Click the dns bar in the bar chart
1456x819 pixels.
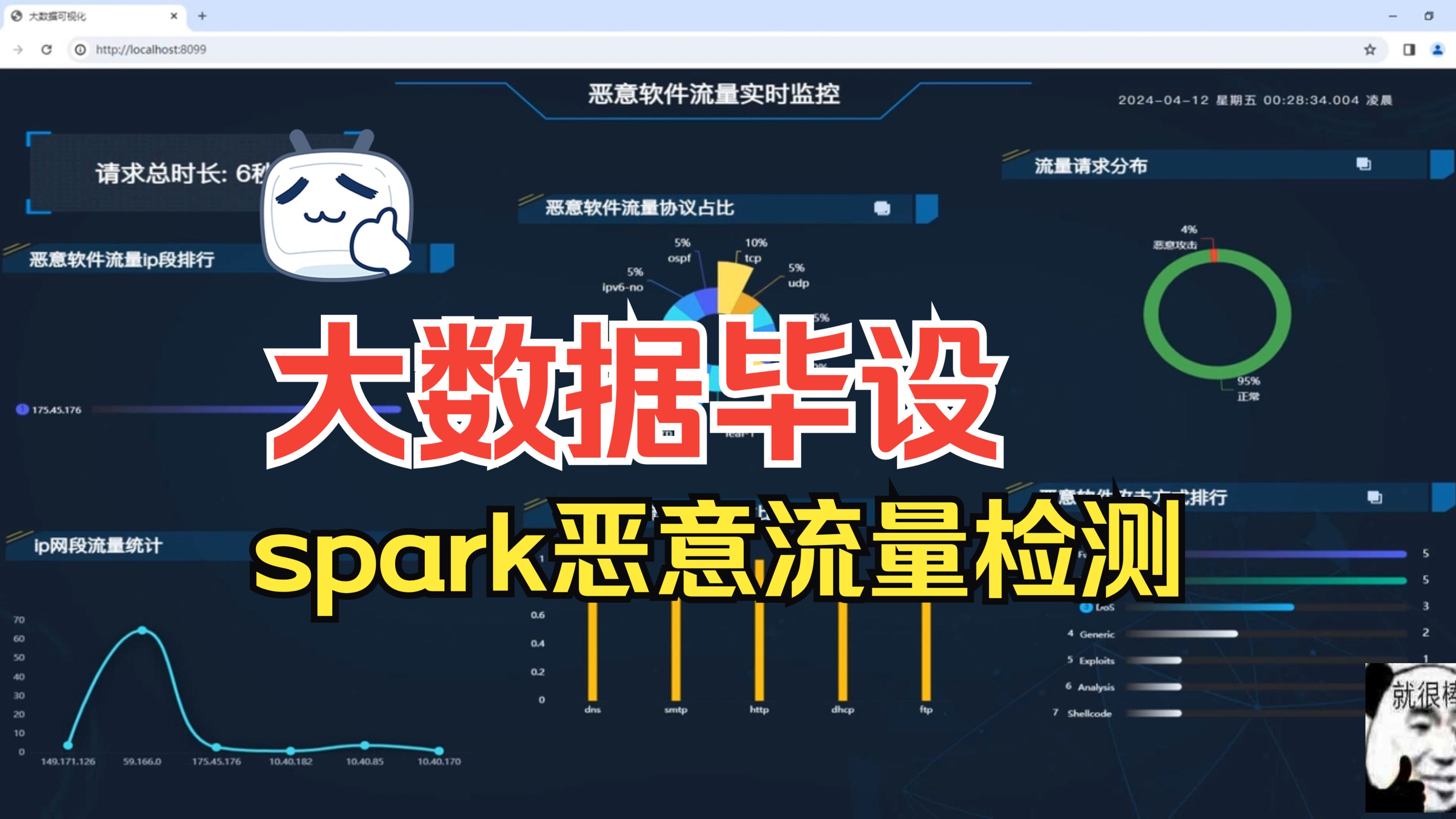click(592, 651)
